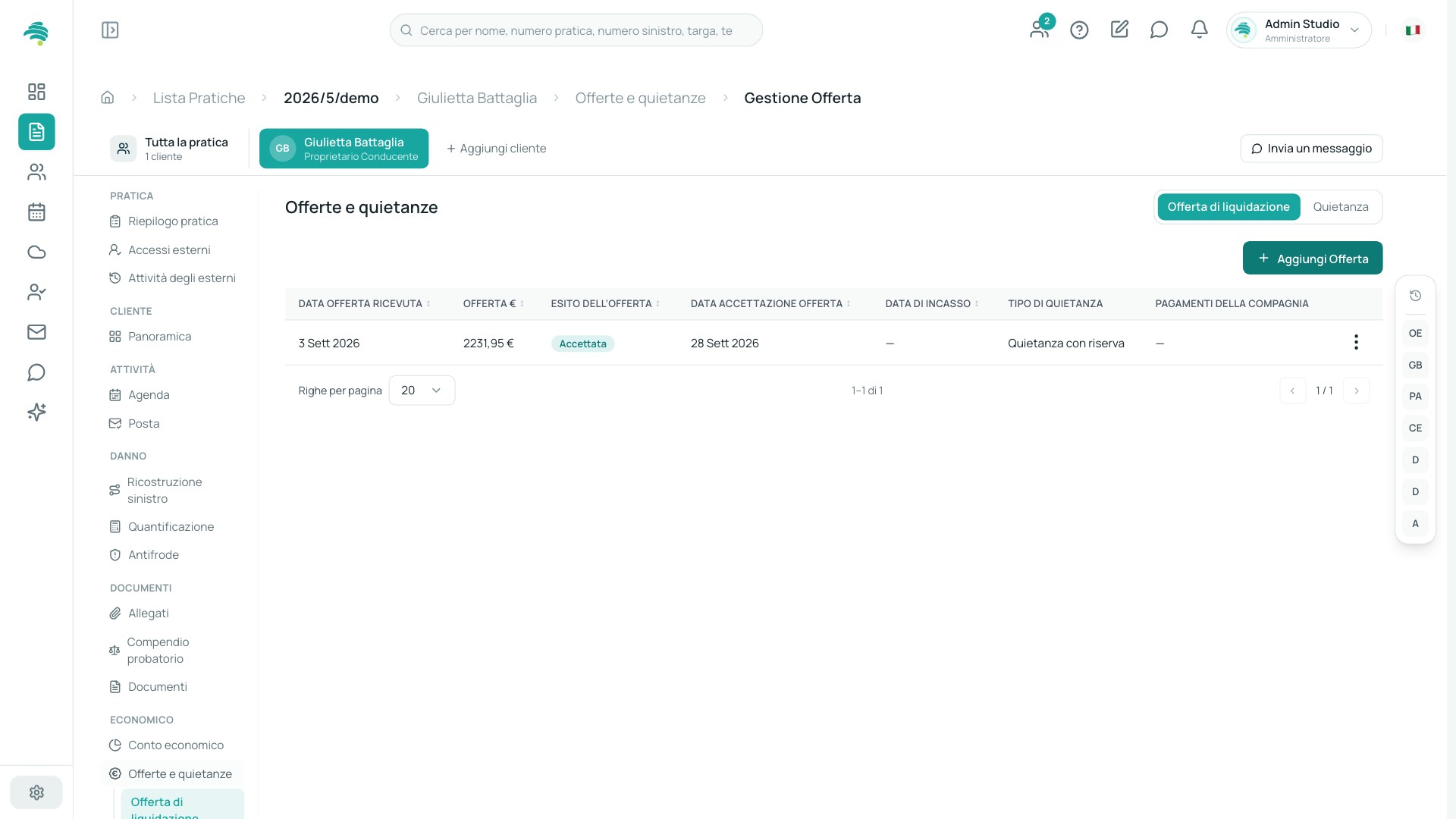This screenshot has width=1456, height=819.
Task: Go to Lista Pratiche breadcrumb
Action: tap(199, 98)
